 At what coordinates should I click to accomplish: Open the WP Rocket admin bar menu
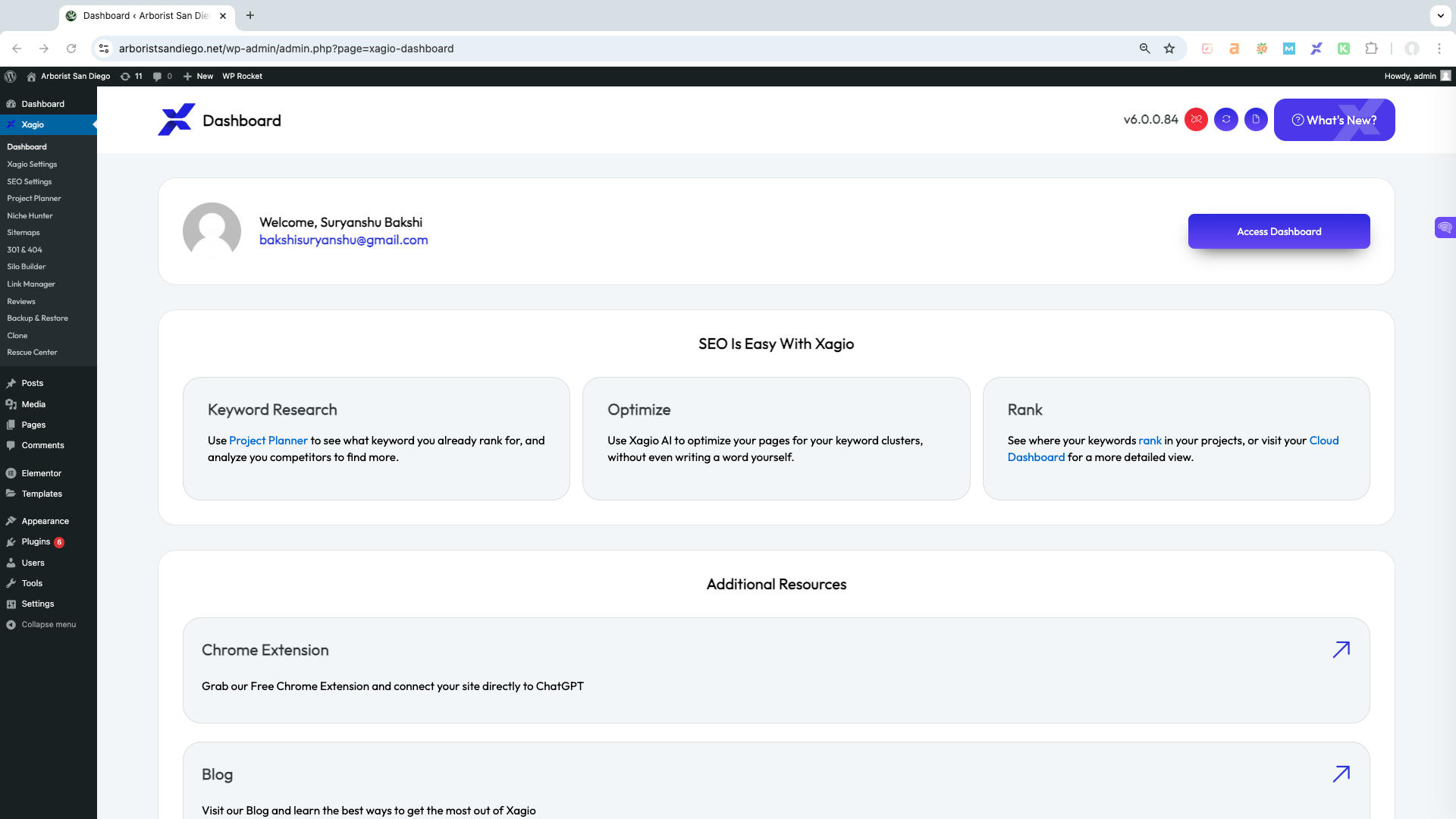[x=242, y=76]
